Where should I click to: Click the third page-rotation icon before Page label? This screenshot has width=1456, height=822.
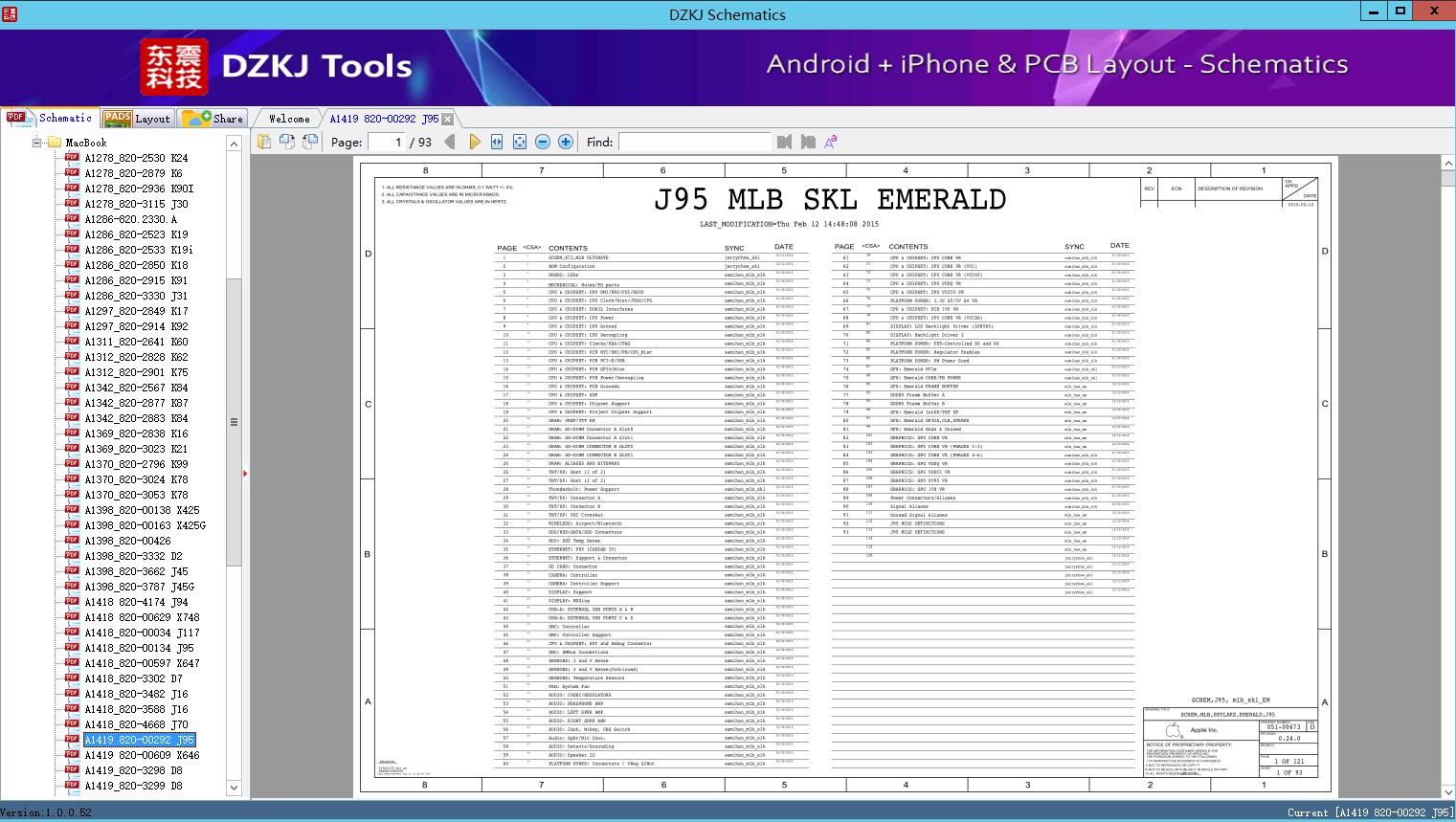(309, 142)
